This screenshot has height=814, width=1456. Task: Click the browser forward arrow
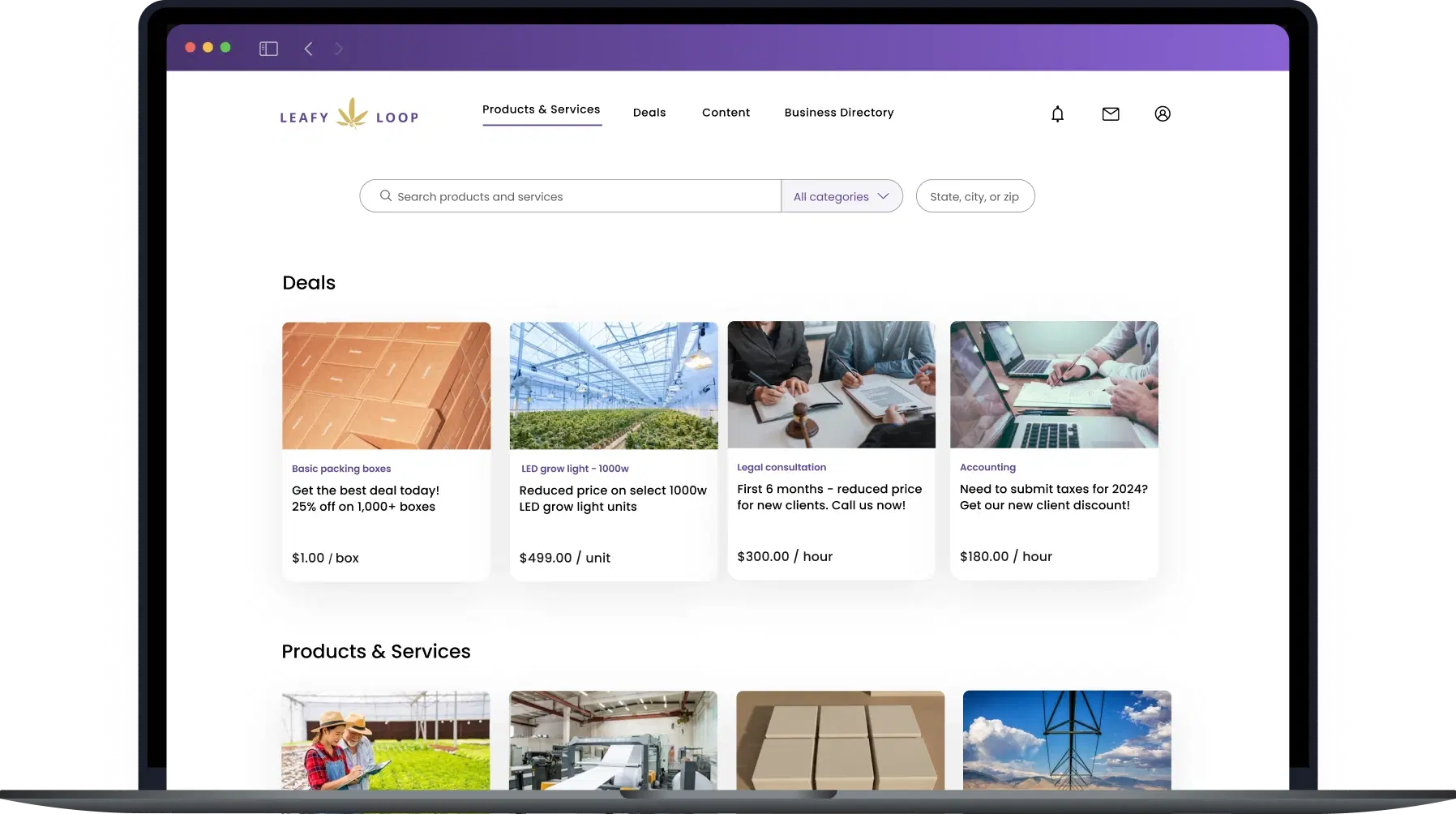click(339, 49)
